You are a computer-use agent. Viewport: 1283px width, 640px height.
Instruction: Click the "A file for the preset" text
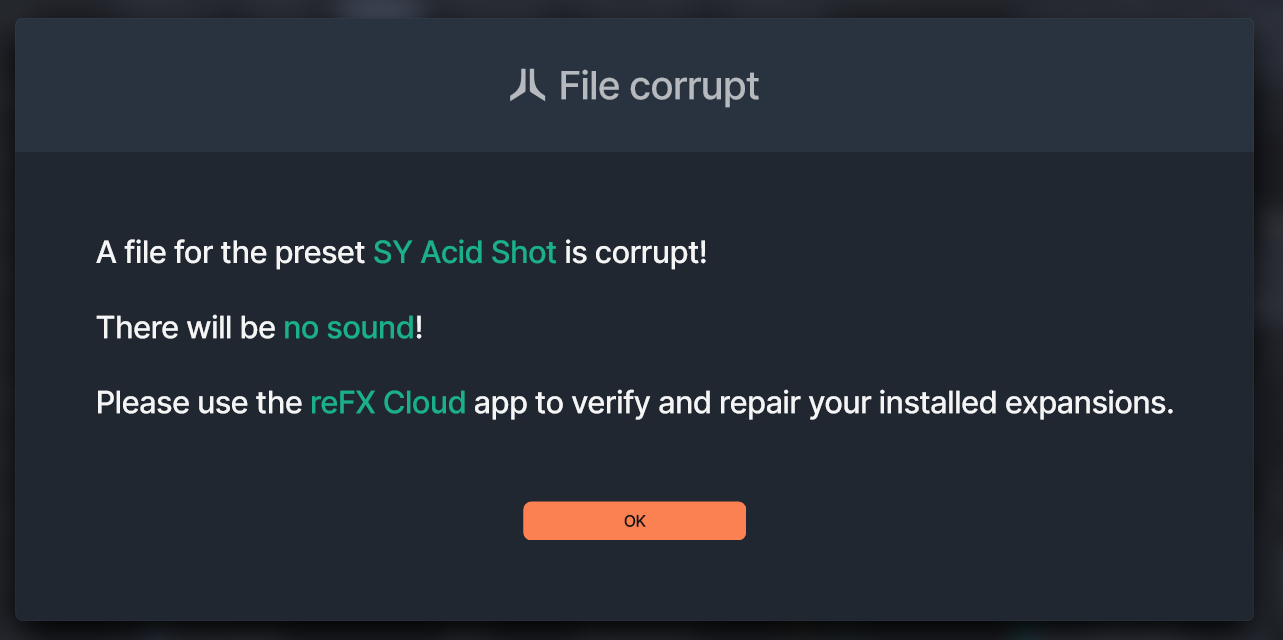tap(231, 252)
